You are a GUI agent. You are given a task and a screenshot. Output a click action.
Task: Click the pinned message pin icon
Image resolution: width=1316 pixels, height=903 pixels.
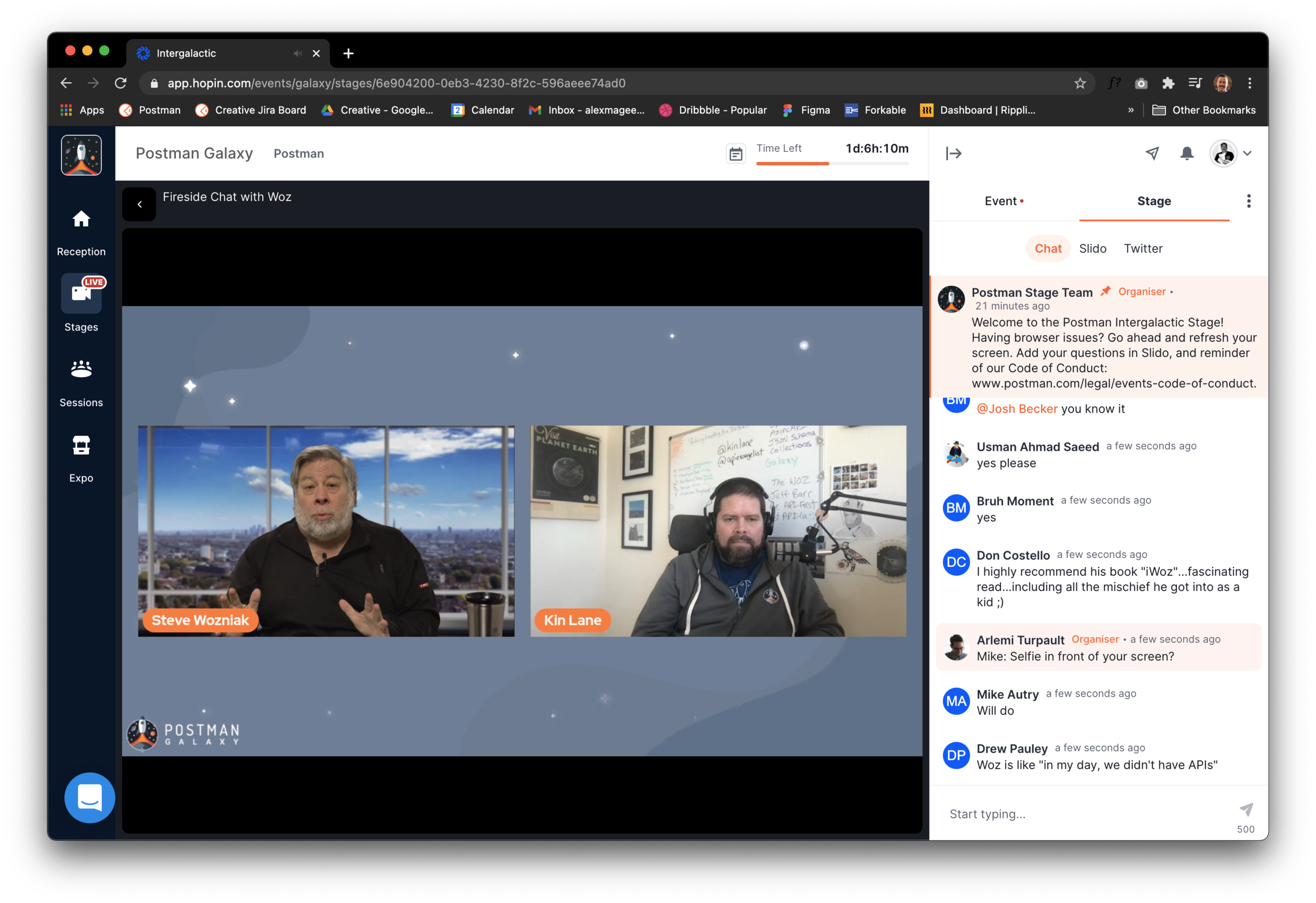click(1105, 291)
